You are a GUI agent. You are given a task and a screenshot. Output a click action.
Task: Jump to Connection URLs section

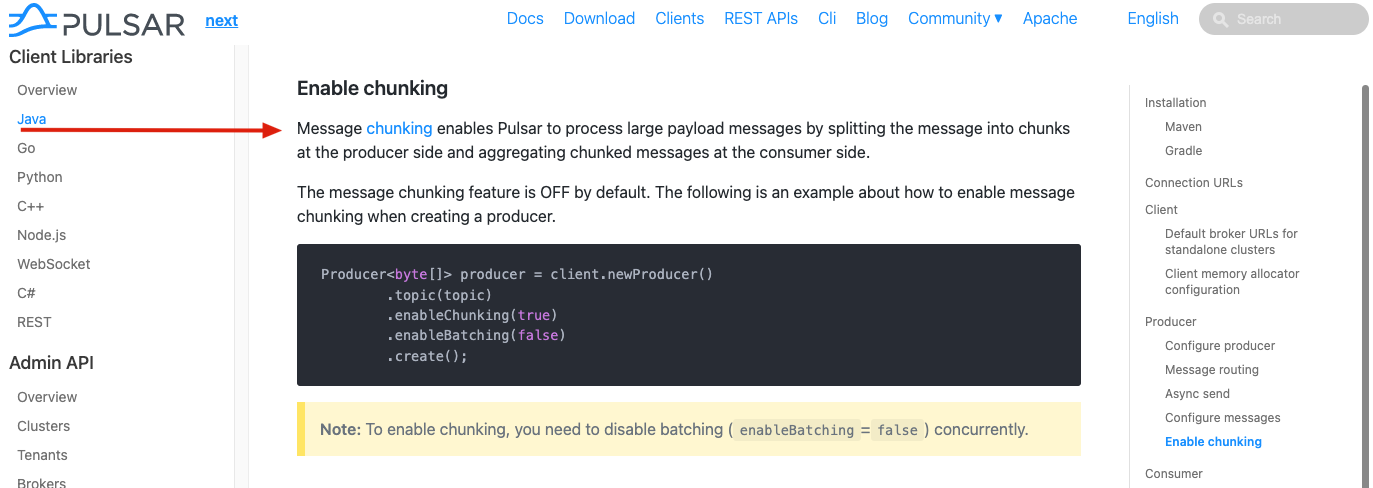point(1194,183)
